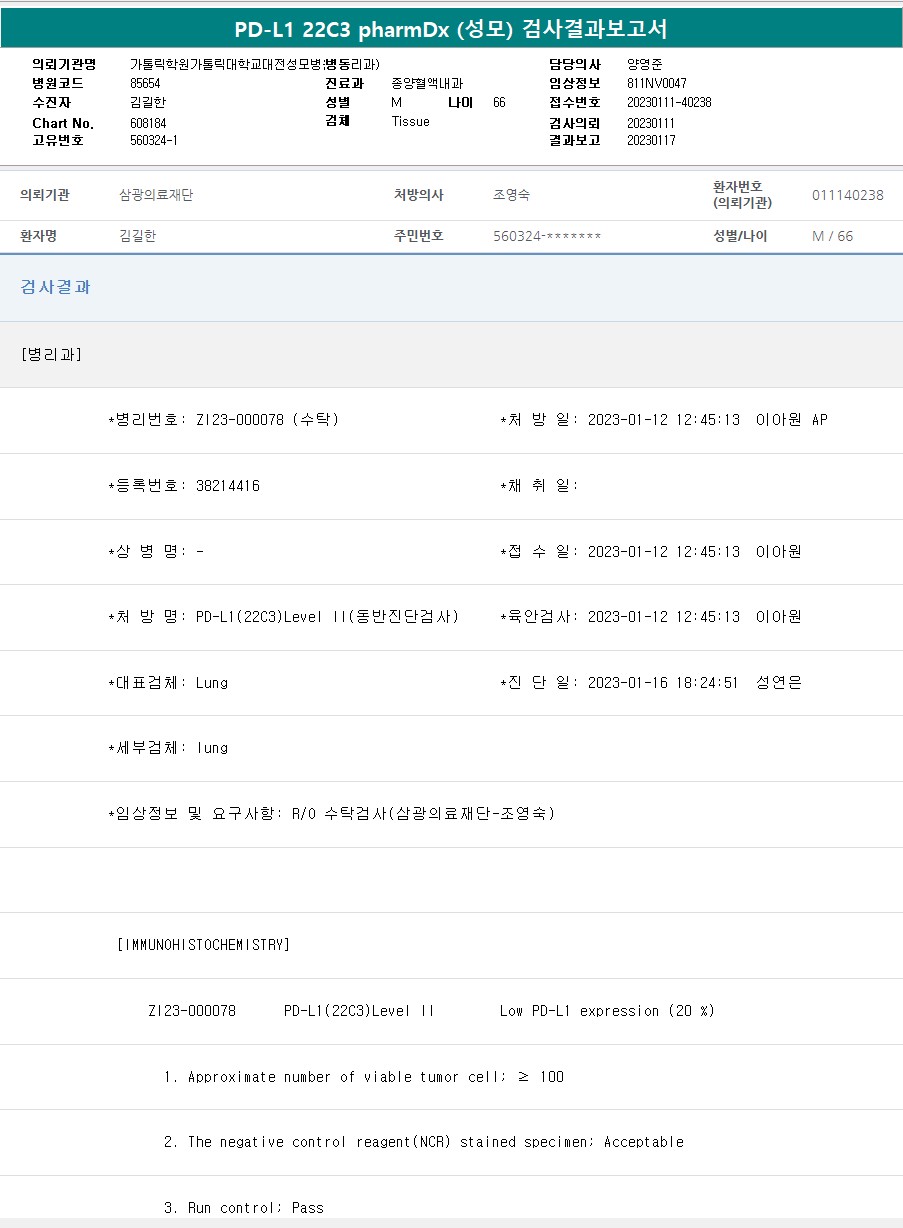Viewport: 903px width, 1228px height.
Task: Select the 검사결과 section header
Action: 55,287
